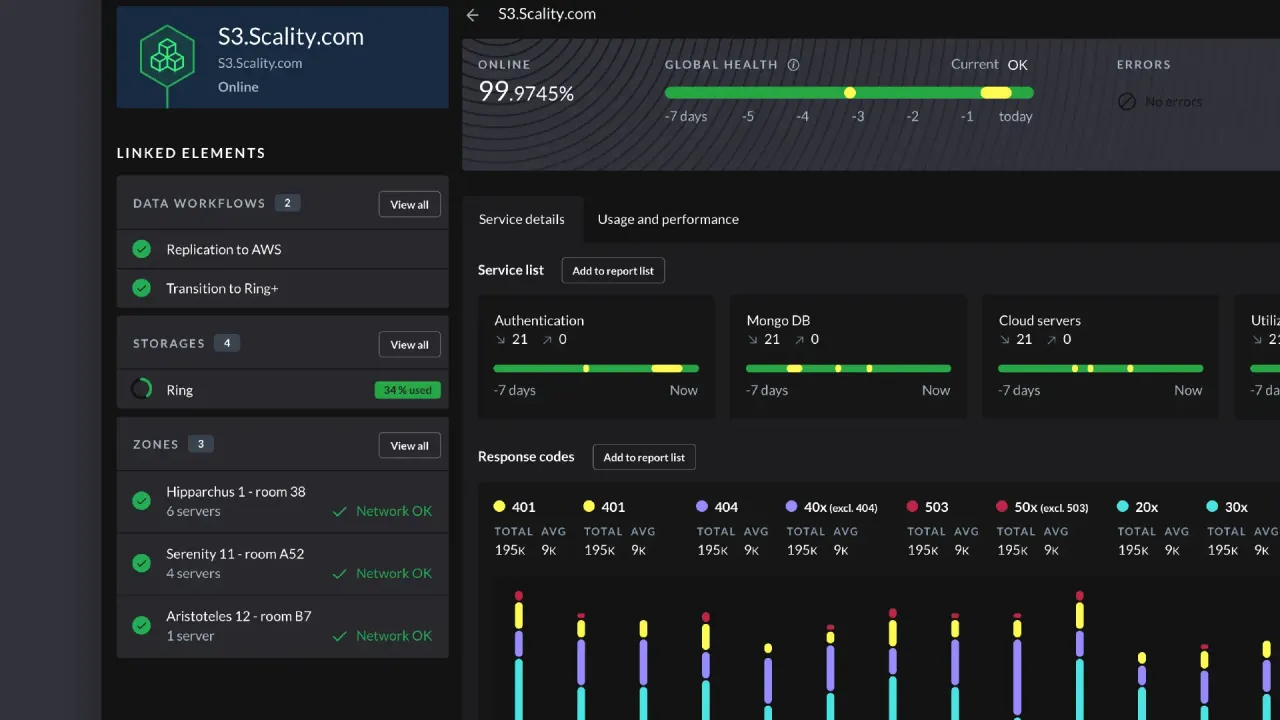The width and height of the screenshot is (1280, 720).
Task: Click the Ring storage usage circle icon
Action: coord(142,390)
